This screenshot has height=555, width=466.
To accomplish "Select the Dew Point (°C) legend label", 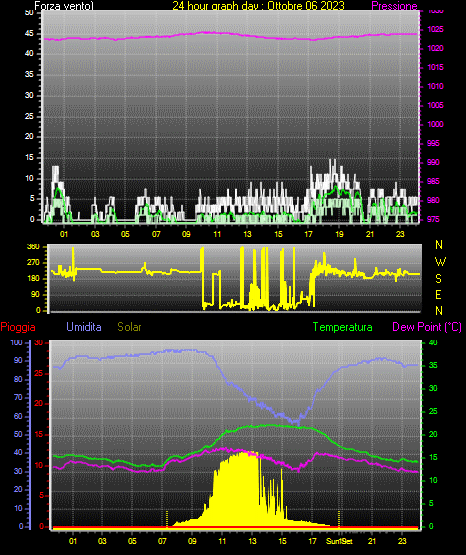I will 427,327.
